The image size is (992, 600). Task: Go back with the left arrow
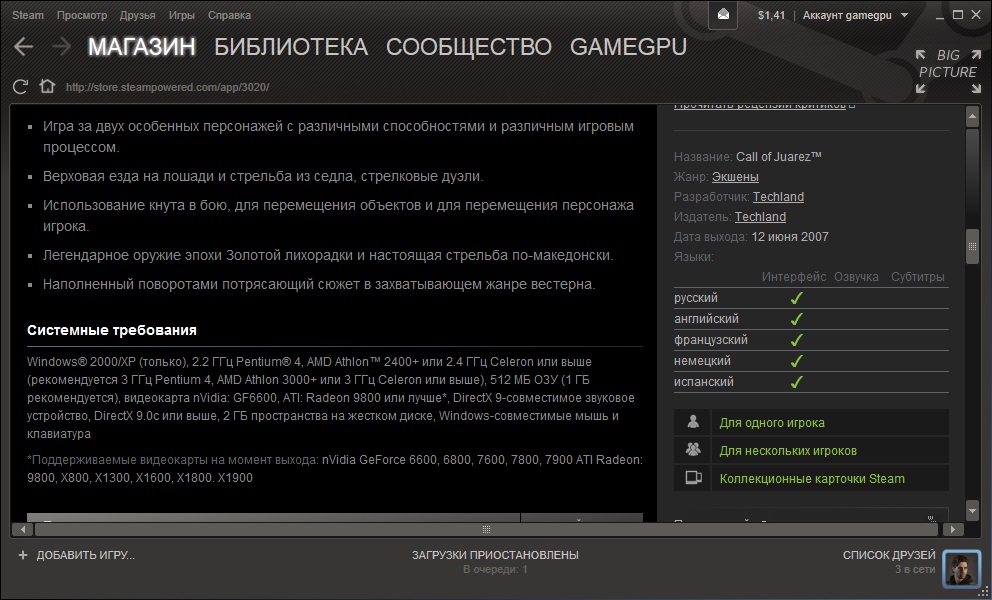[x=23, y=46]
